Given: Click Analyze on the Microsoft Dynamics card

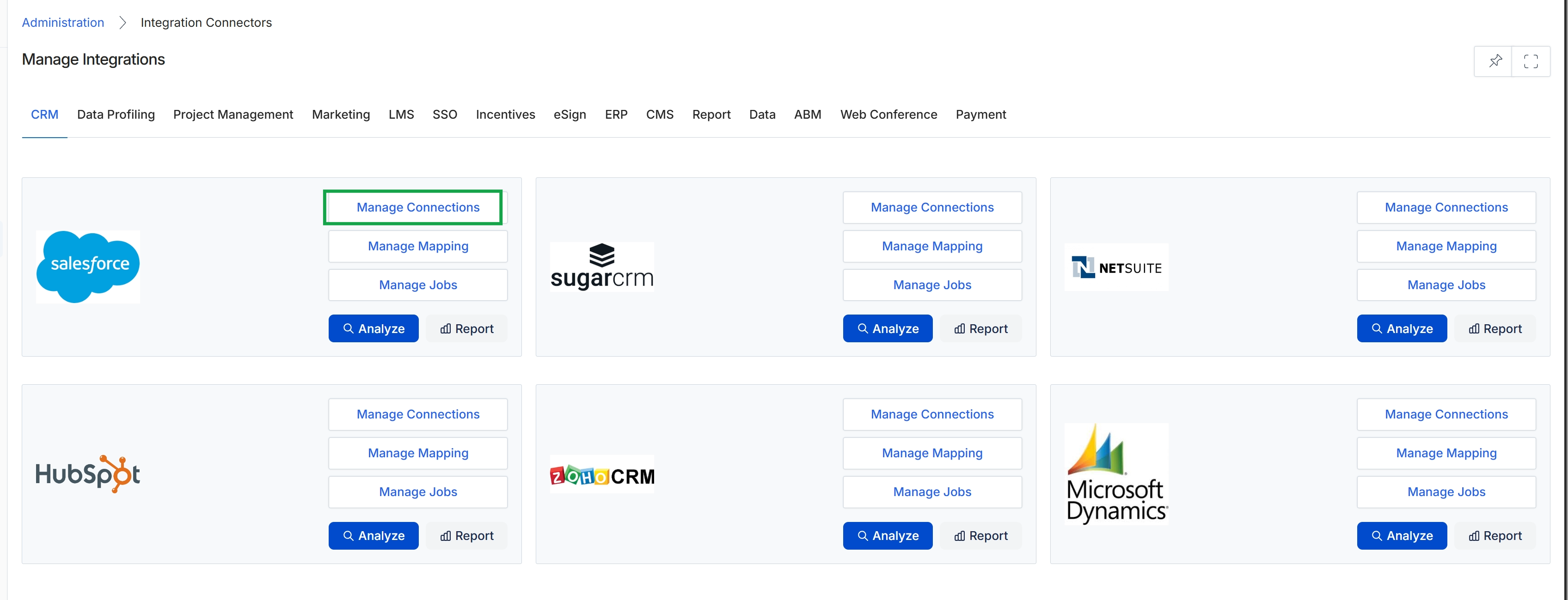Looking at the screenshot, I should point(1402,535).
